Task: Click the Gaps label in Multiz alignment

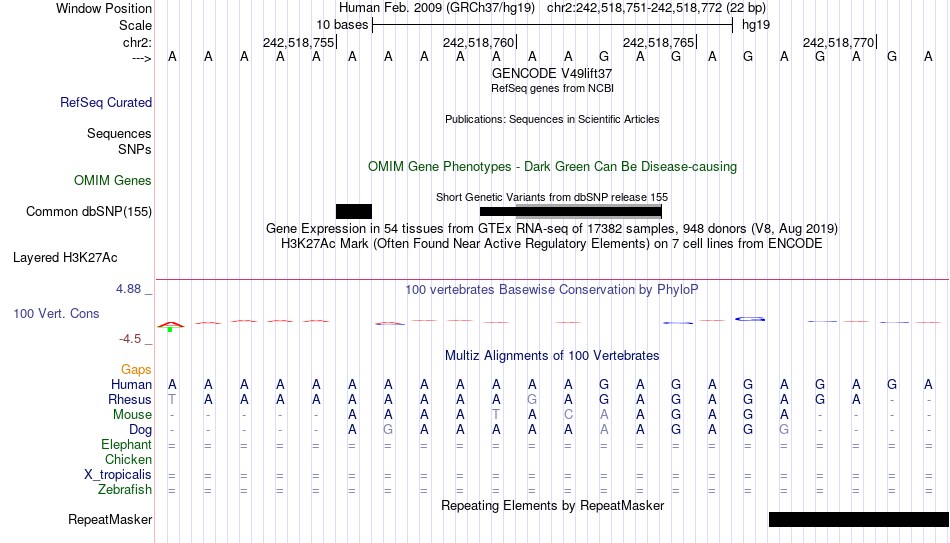Action: click(x=136, y=370)
